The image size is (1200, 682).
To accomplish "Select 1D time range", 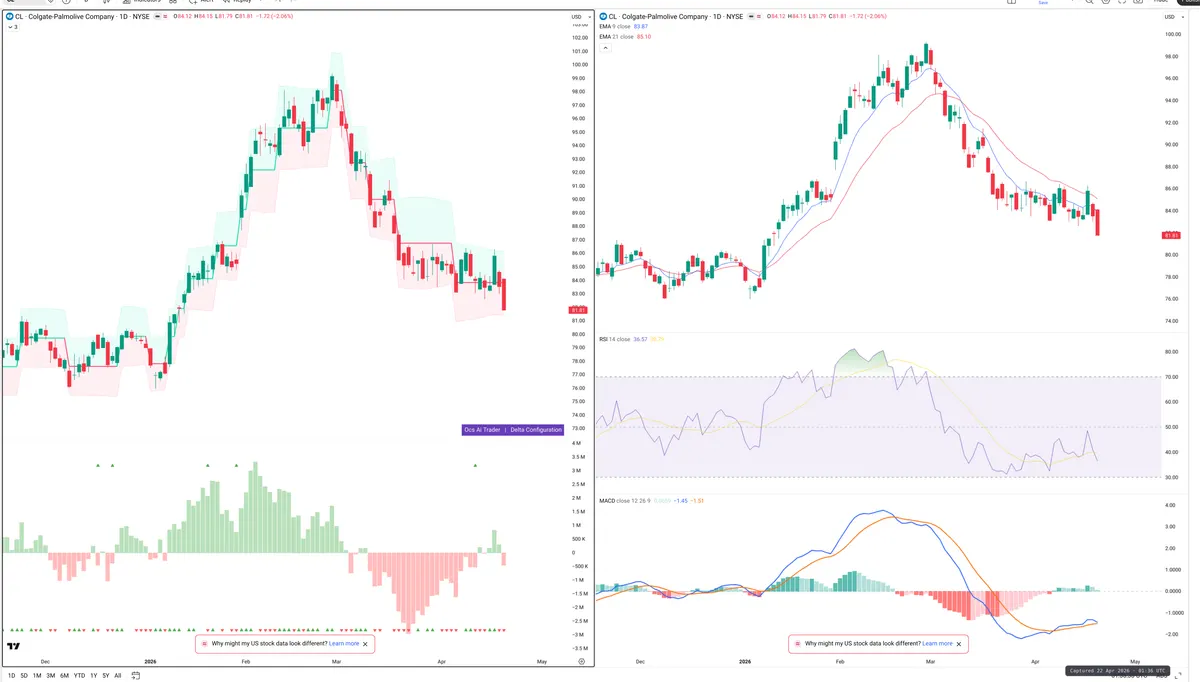I will pos(10,676).
